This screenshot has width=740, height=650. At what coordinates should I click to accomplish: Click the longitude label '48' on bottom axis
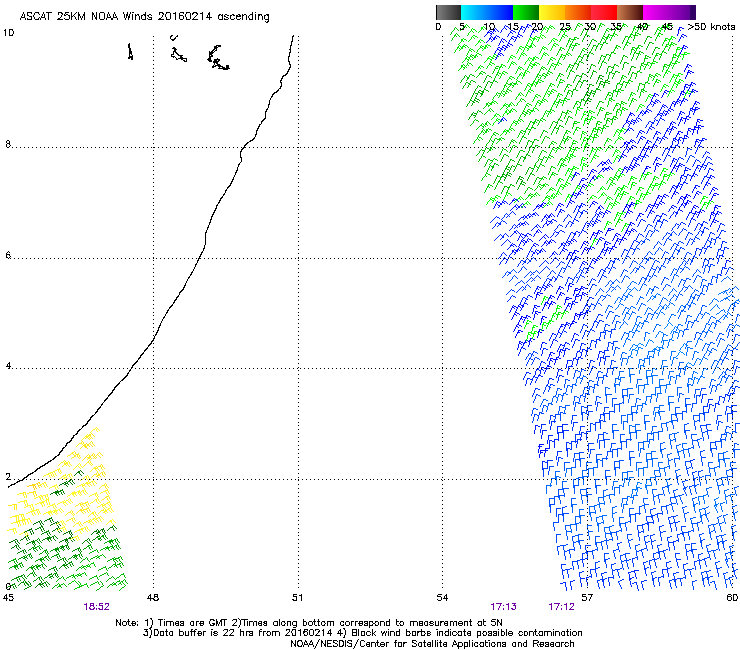(x=153, y=598)
